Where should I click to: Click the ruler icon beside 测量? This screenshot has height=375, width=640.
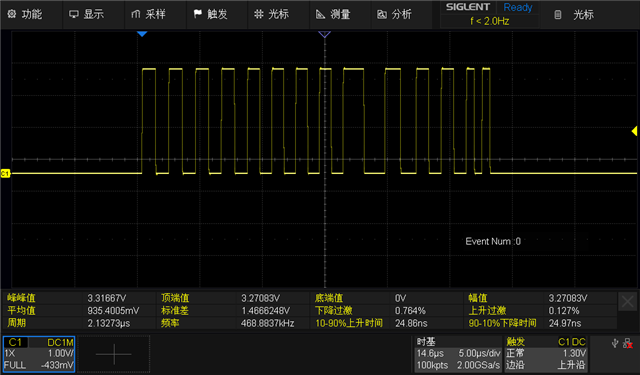click(x=320, y=14)
